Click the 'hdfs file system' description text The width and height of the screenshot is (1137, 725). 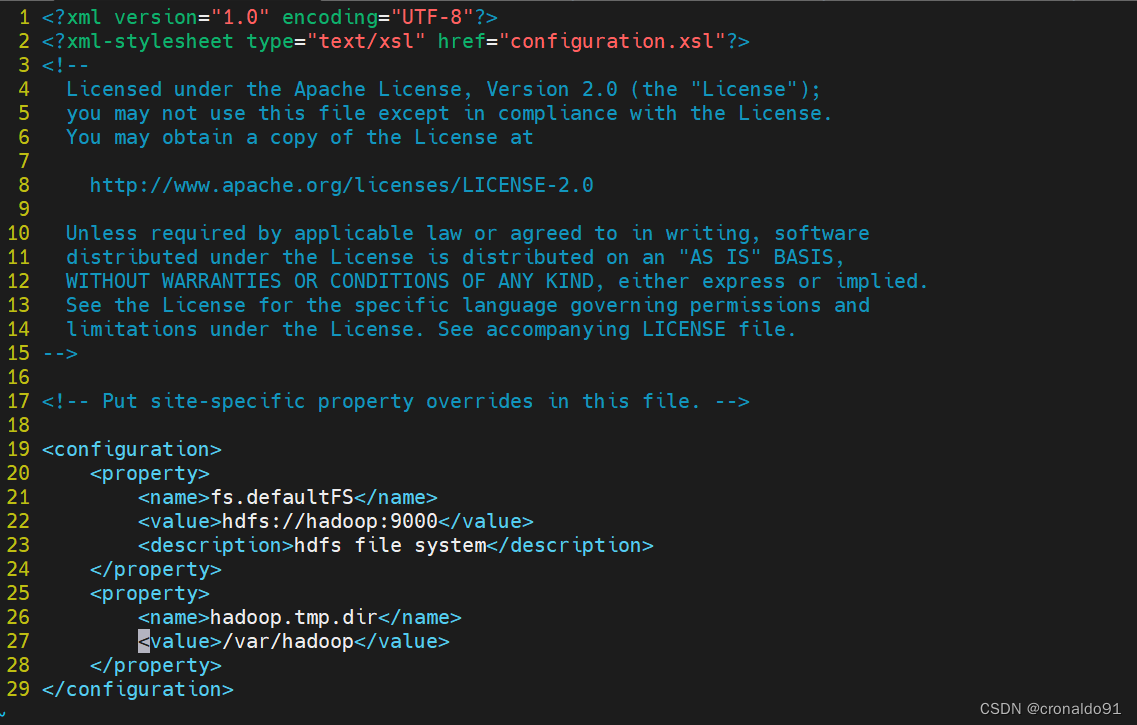(390, 545)
